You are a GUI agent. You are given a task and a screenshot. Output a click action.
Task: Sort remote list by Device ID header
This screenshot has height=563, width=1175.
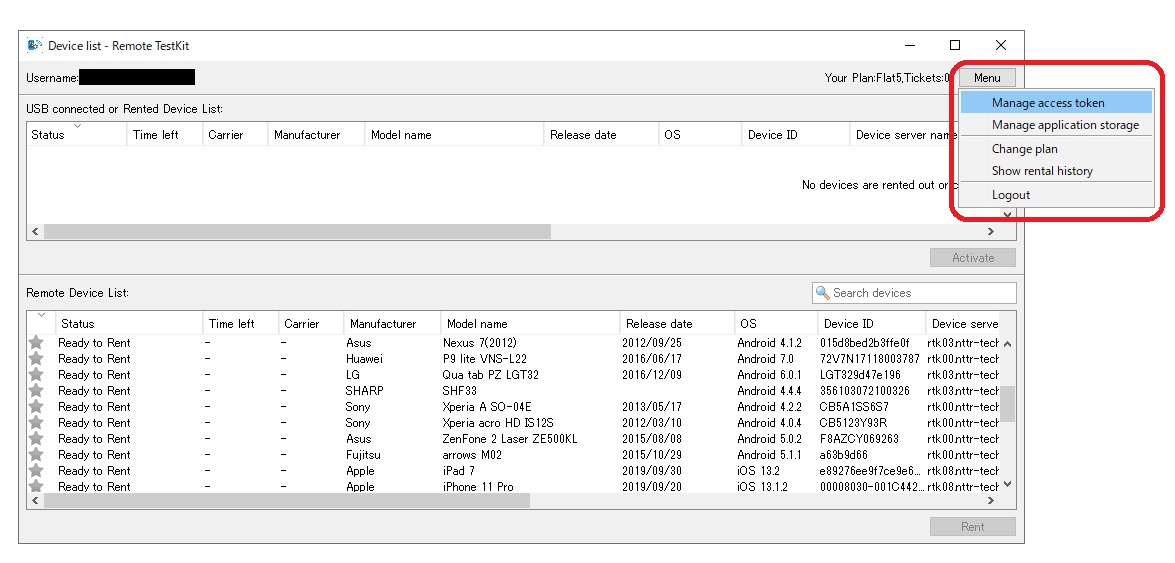872,324
